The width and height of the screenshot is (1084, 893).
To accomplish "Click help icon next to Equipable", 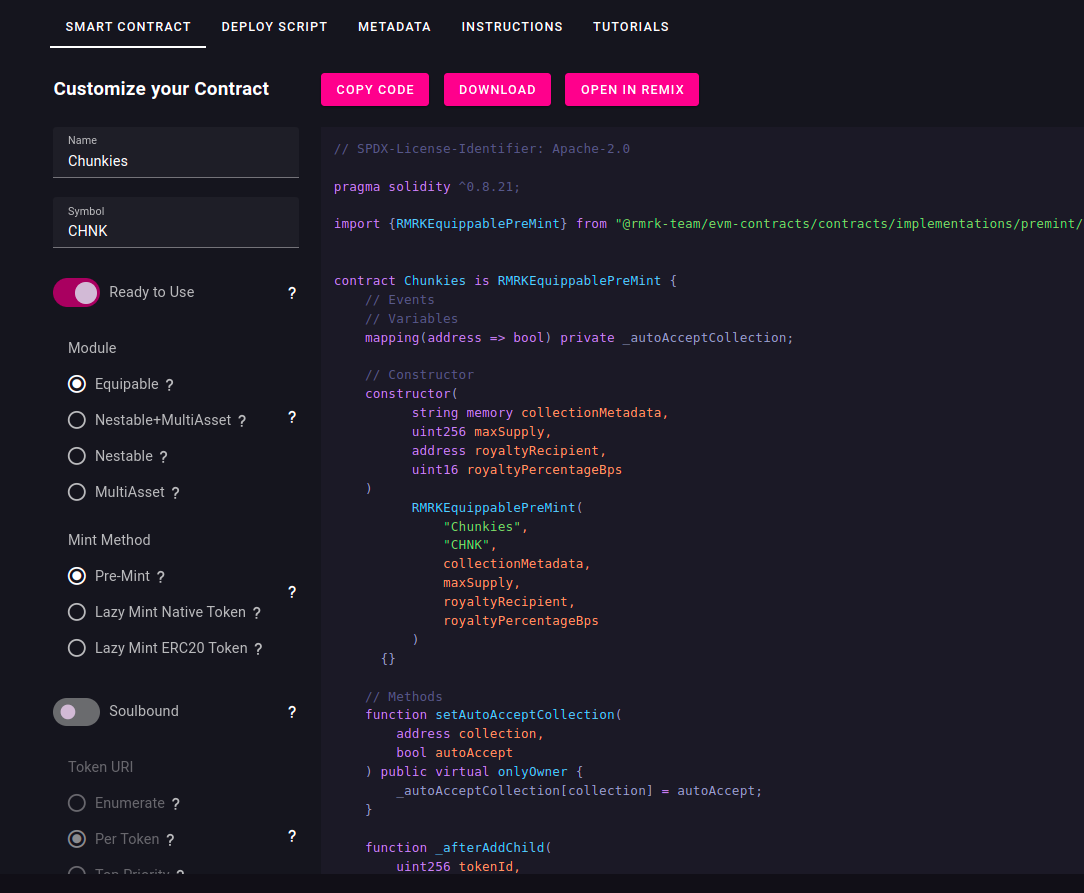I will tap(170, 385).
